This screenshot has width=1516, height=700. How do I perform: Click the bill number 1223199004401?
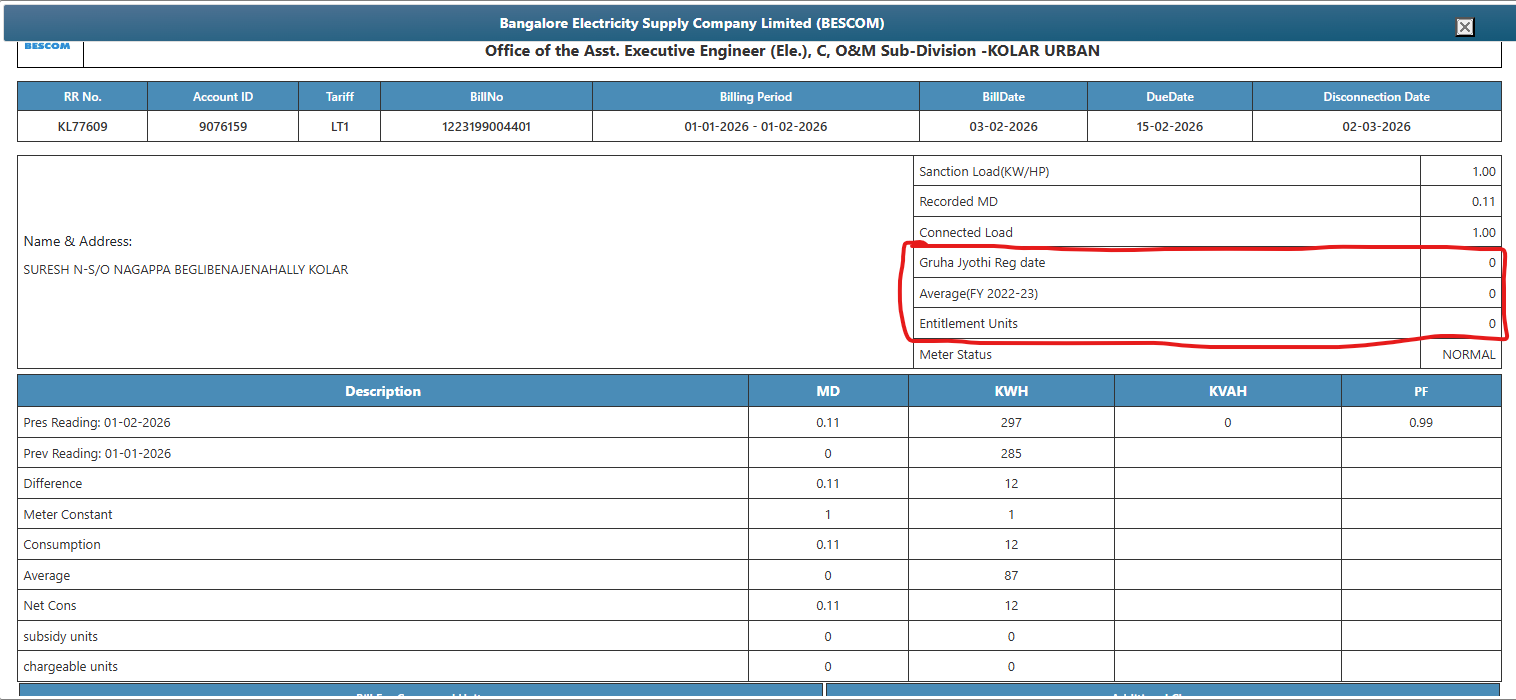(x=486, y=127)
